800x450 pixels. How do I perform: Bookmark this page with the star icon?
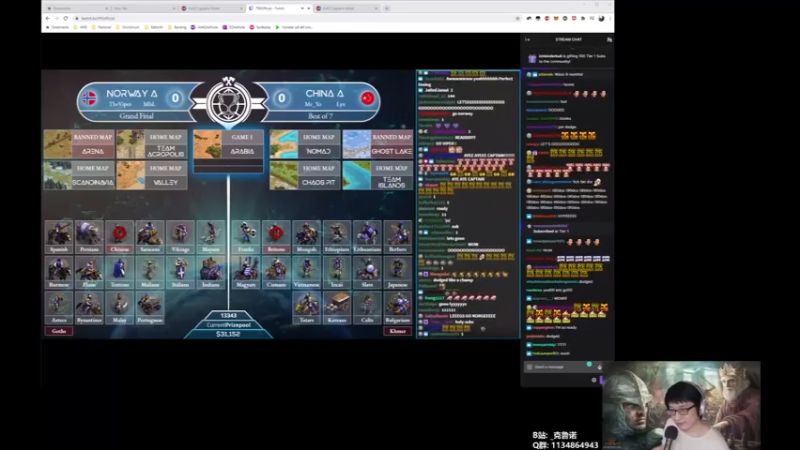click(x=517, y=18)
